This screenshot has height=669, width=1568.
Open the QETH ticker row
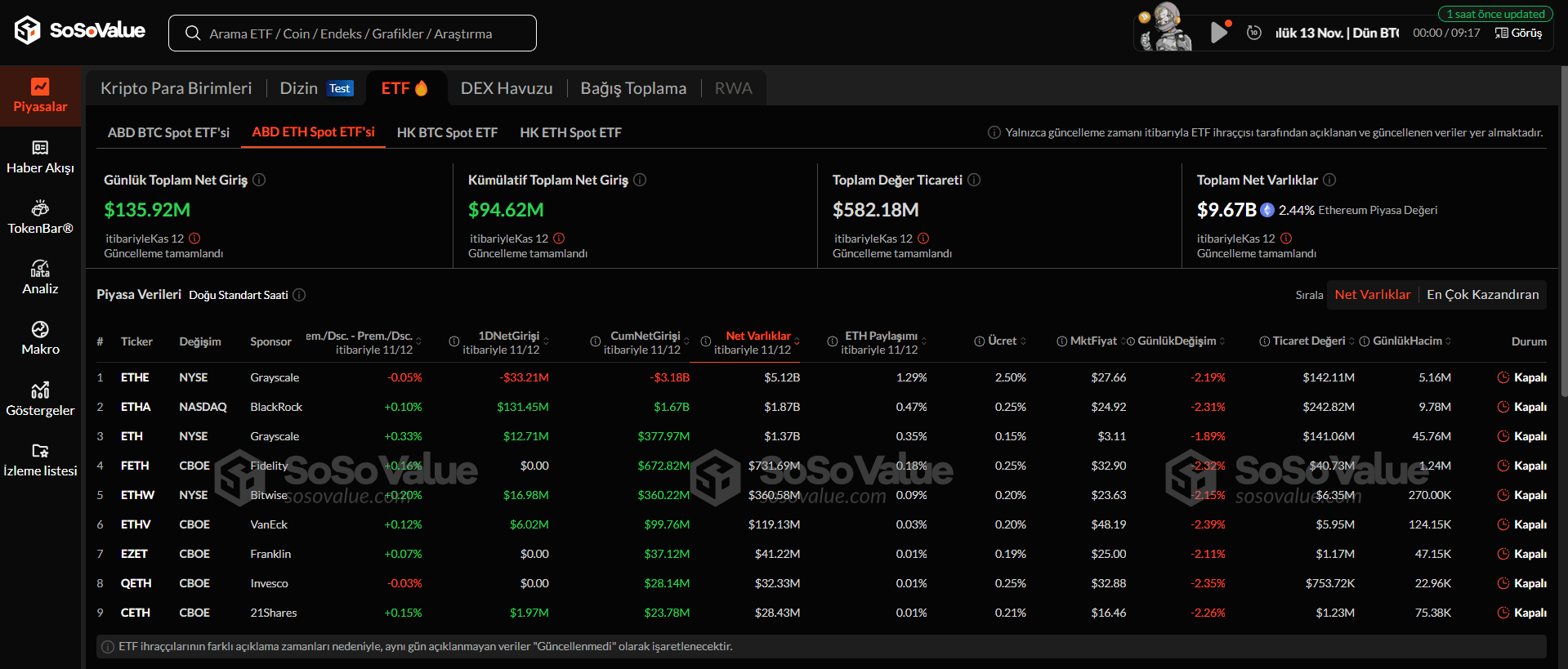[821, 583]
